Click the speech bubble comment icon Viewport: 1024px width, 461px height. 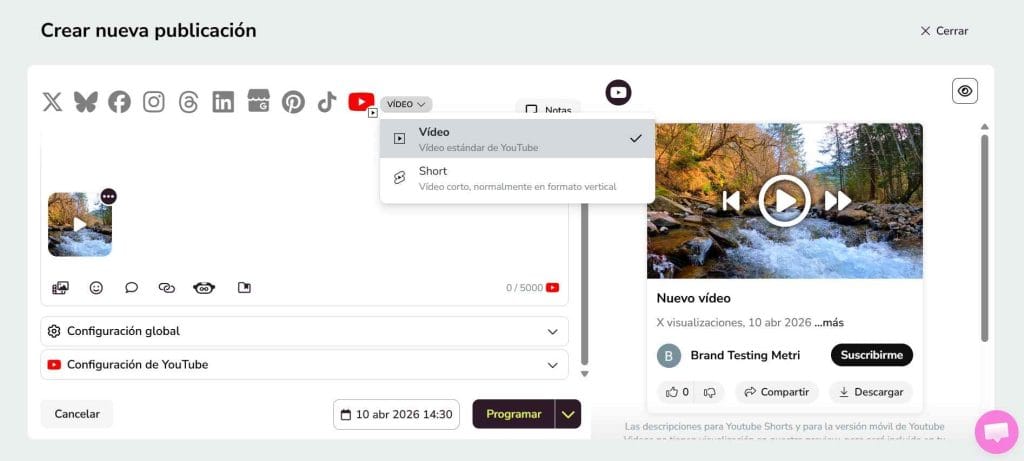(x=131, y=287)
